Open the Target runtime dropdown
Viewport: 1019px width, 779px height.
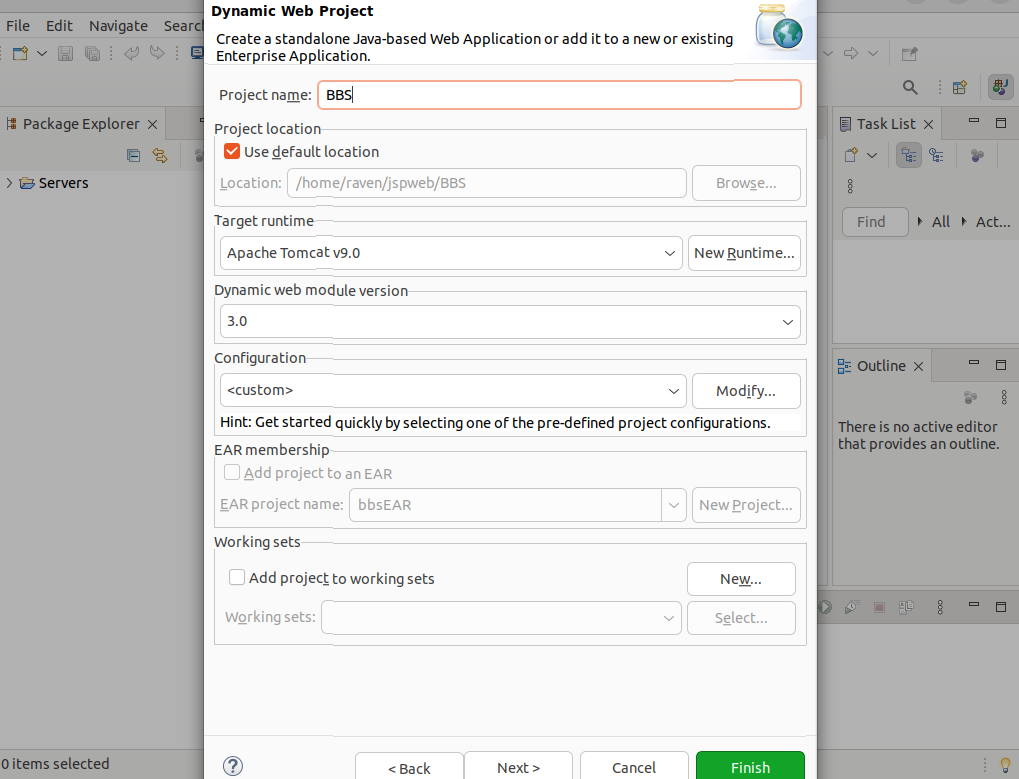tap(451, 253)
